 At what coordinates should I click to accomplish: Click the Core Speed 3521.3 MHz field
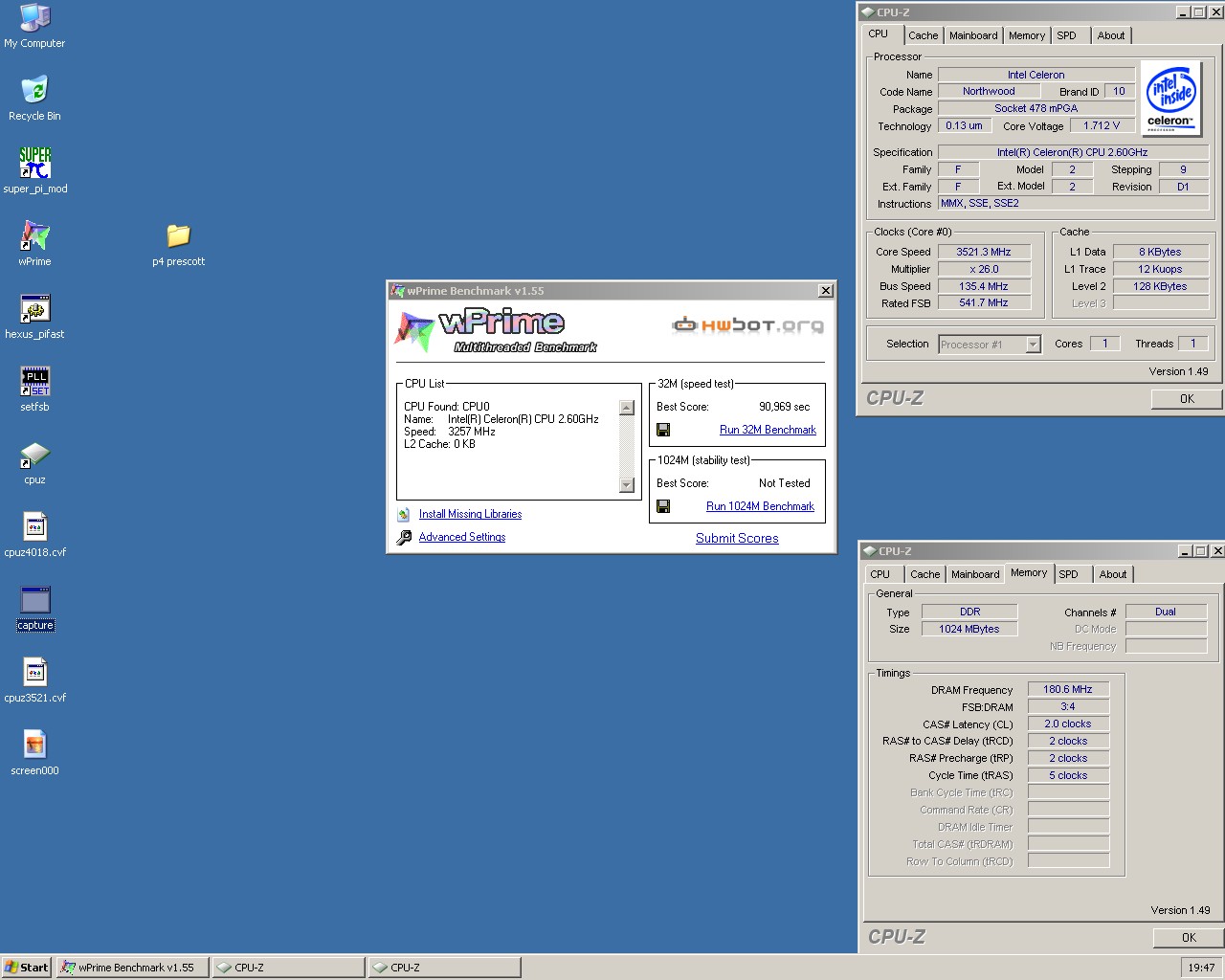click(984, 252)
